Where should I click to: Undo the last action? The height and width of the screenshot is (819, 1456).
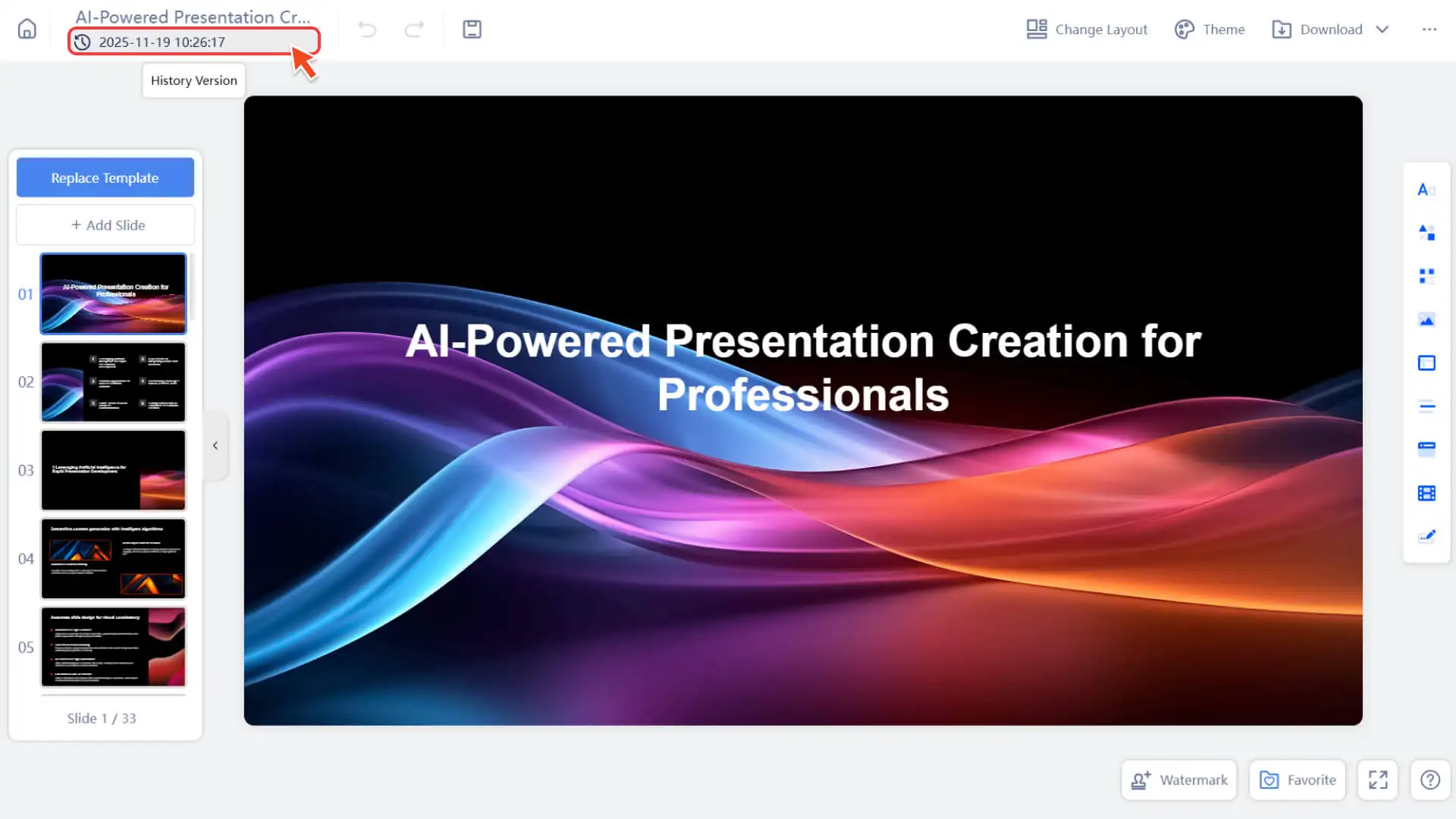[367, 29]
